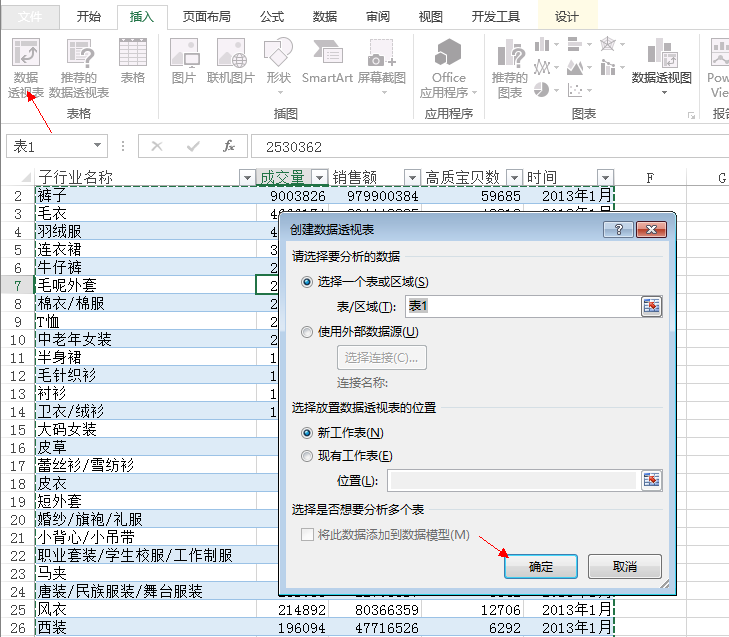Image resolution: width=729 pixels, height=637 pixels.
Task: Click the 位置 location input field
Action: pos(513,480)
